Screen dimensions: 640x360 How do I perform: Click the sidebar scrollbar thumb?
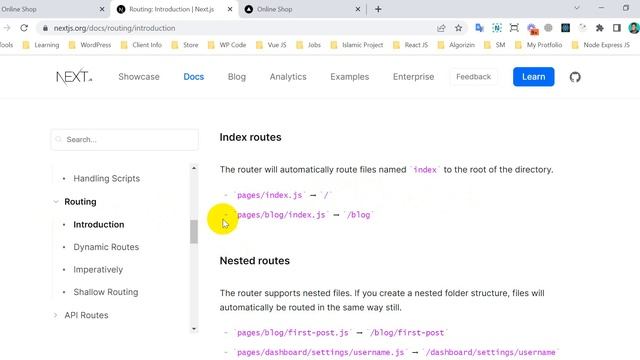[x=194, y=231]
